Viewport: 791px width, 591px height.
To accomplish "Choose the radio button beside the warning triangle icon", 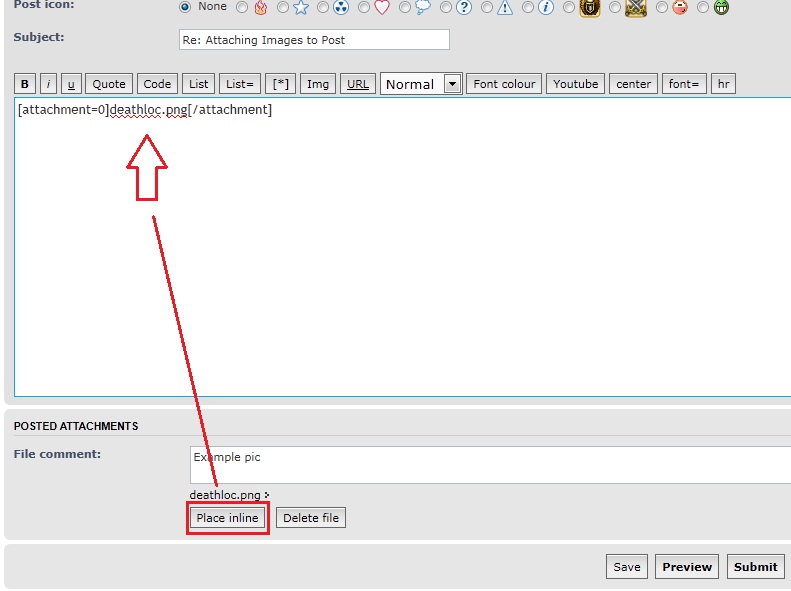I will [487, 7].
